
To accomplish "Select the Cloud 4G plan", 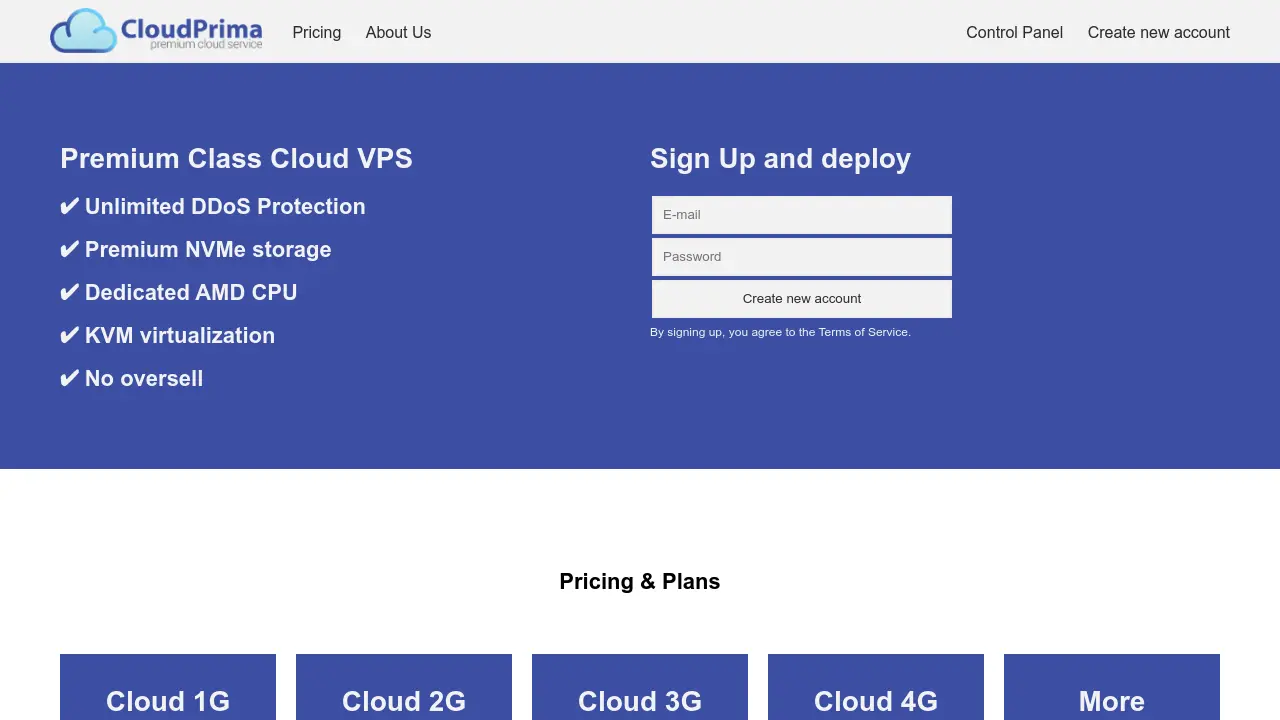I will tap(875, 701).
